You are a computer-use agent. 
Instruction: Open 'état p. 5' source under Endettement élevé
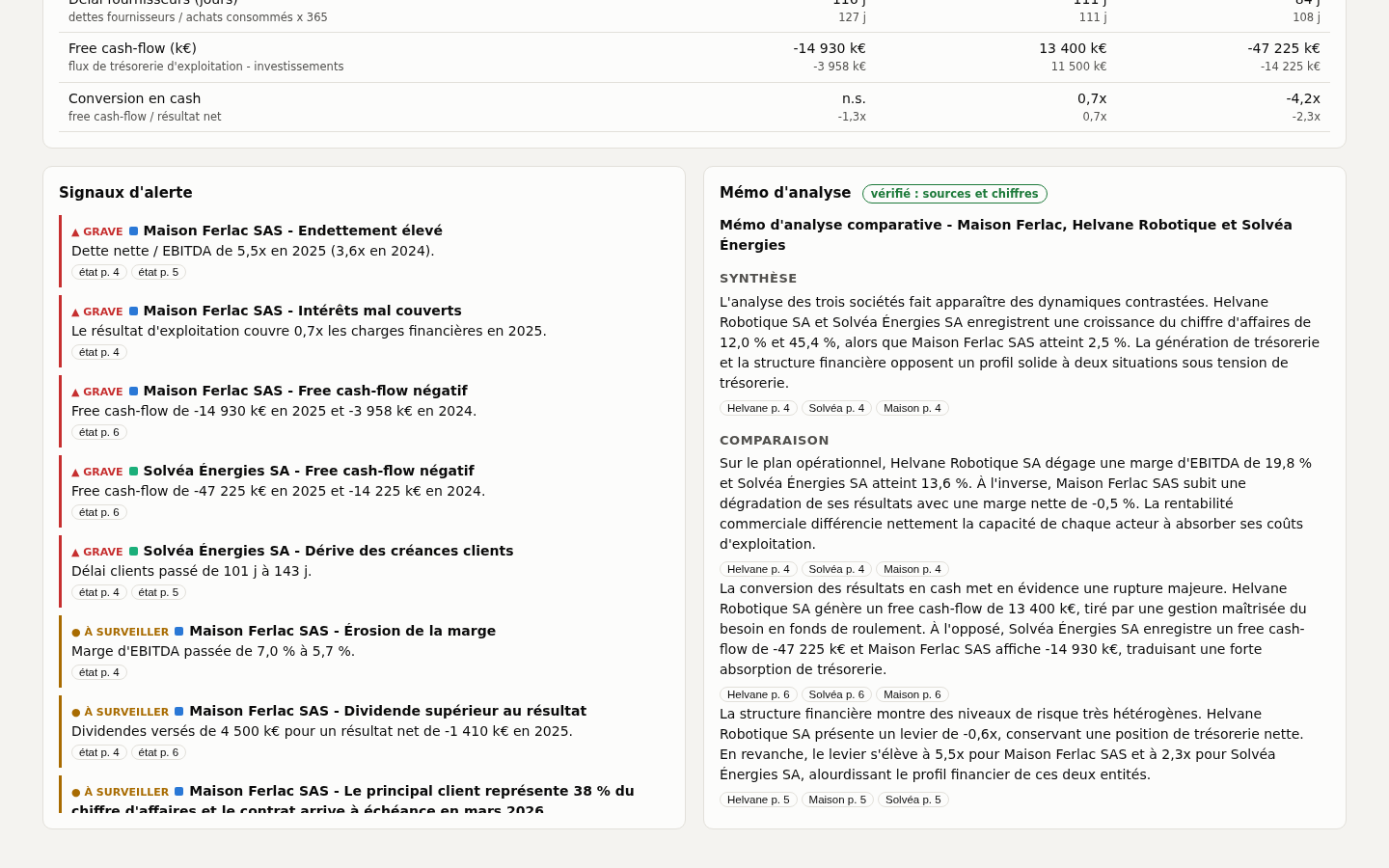tap(158, 272)
